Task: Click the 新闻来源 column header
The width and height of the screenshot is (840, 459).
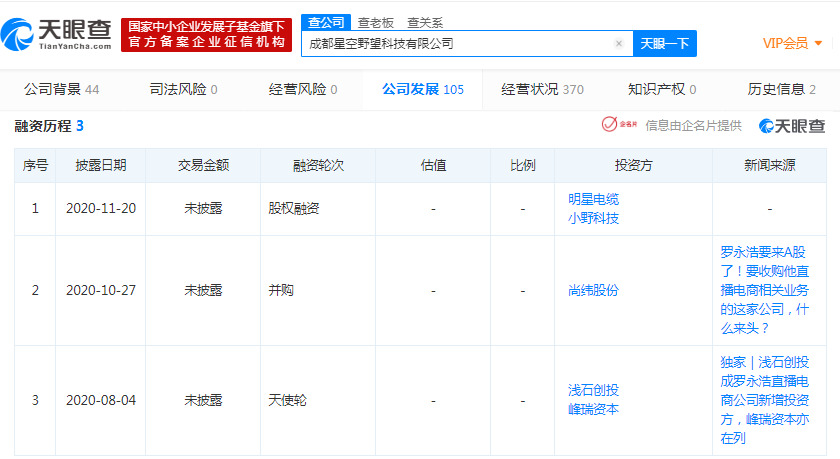Action: click(x=769, y=165)
